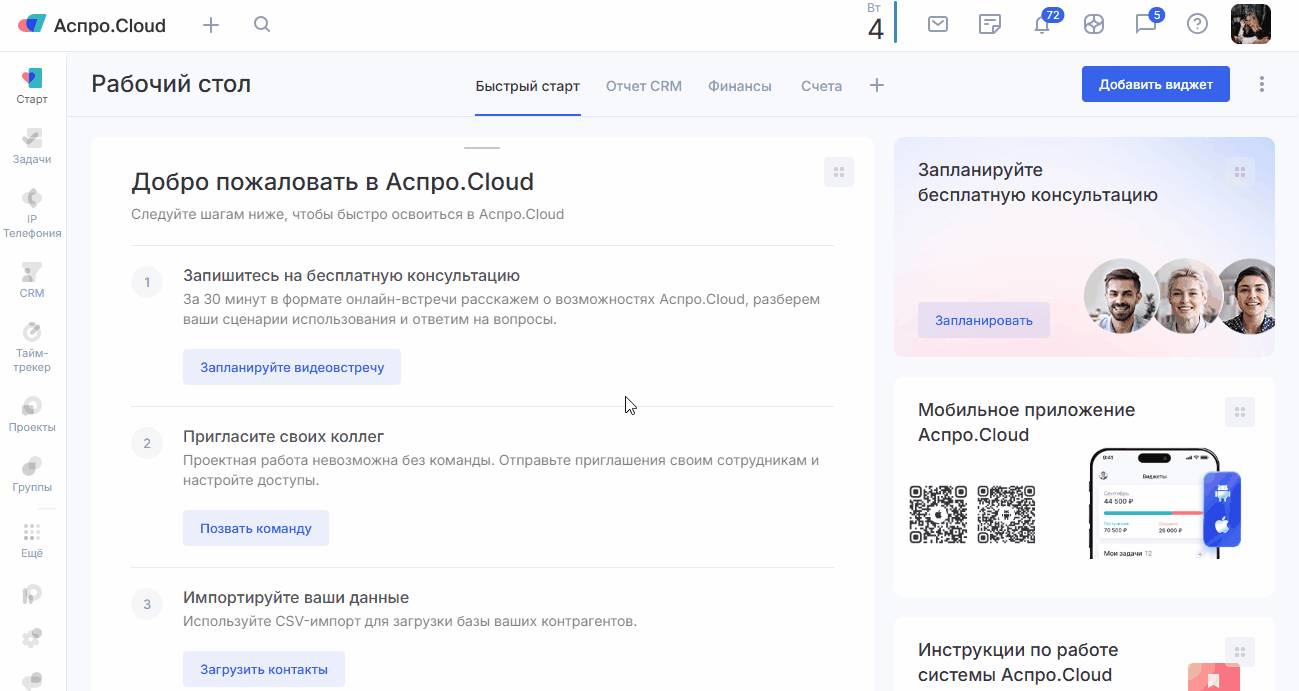Click the Инструкции widget drag handle
This screenshot has height=691, width=1299.
(x=1240, y=652)
